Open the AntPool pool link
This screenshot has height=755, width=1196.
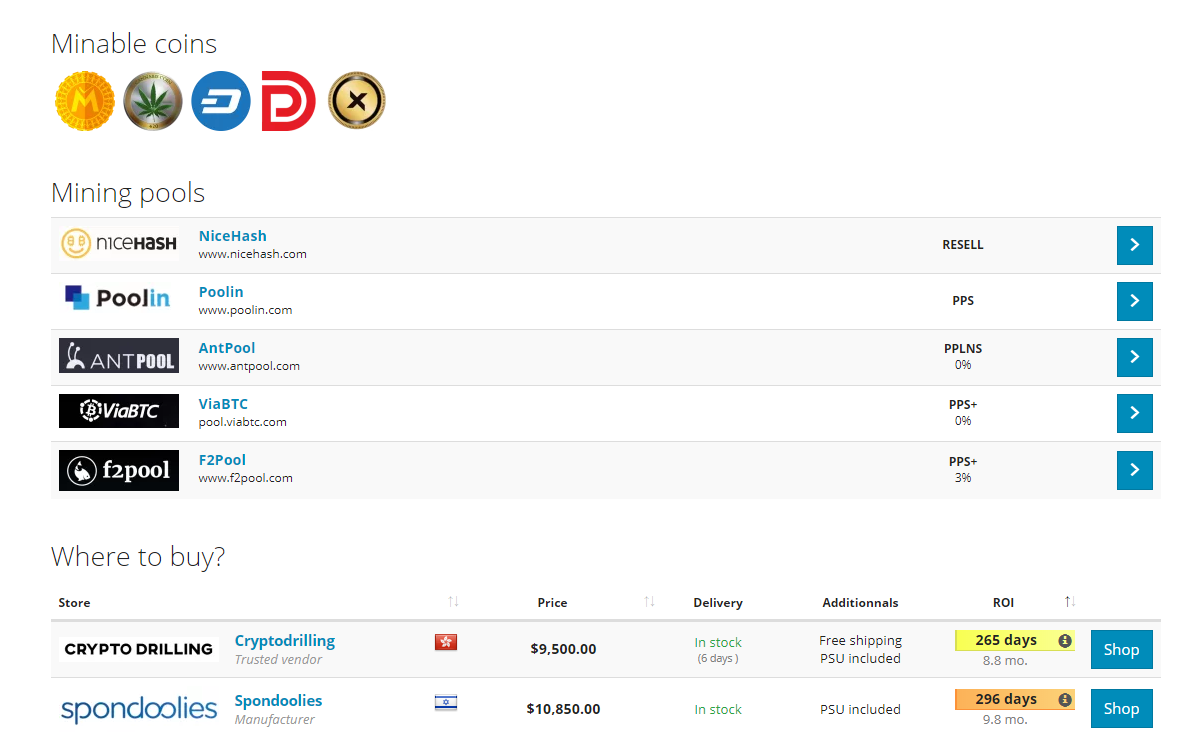click(x=227, y=348)
